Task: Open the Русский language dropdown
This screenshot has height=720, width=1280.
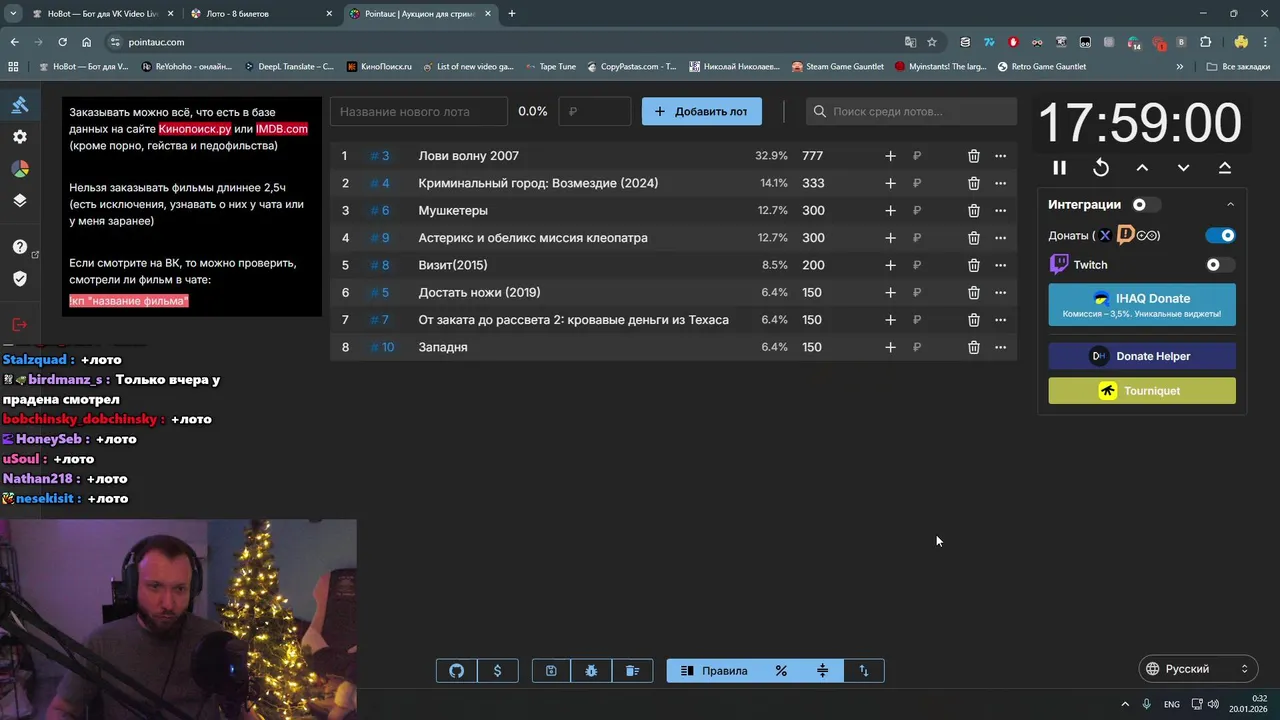Action: pyautogui.click(x=1198, y=669)
